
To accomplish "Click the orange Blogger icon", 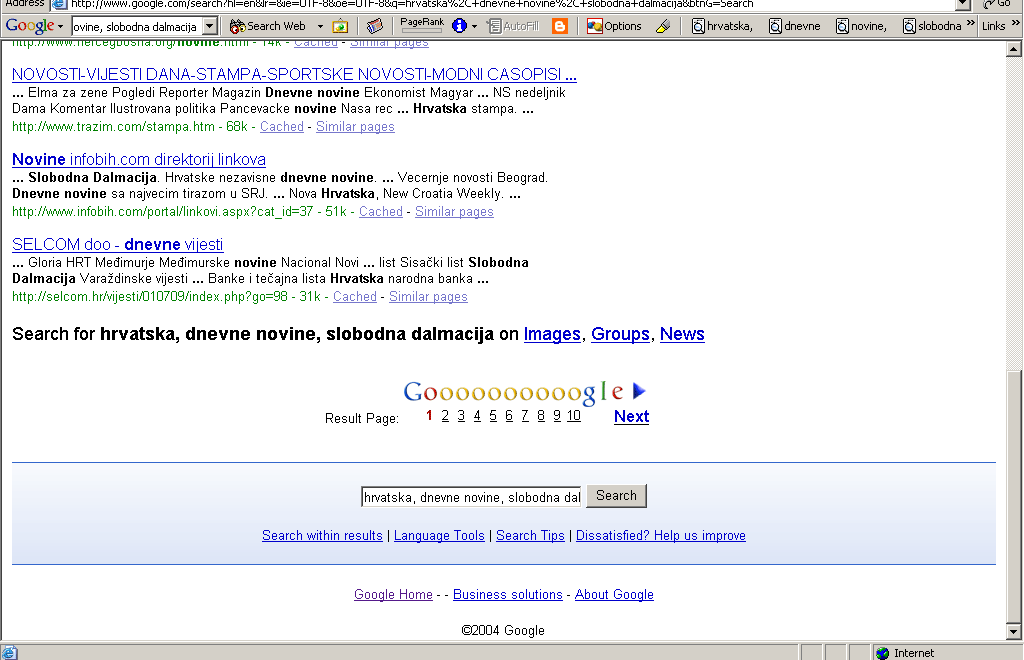I will [560, 26].
